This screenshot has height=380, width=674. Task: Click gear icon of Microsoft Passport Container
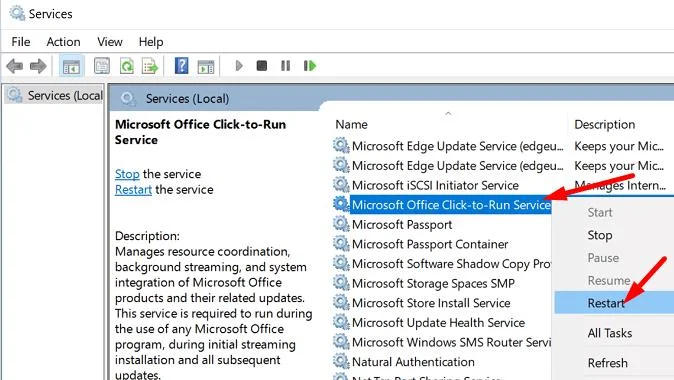pos(341,244)
